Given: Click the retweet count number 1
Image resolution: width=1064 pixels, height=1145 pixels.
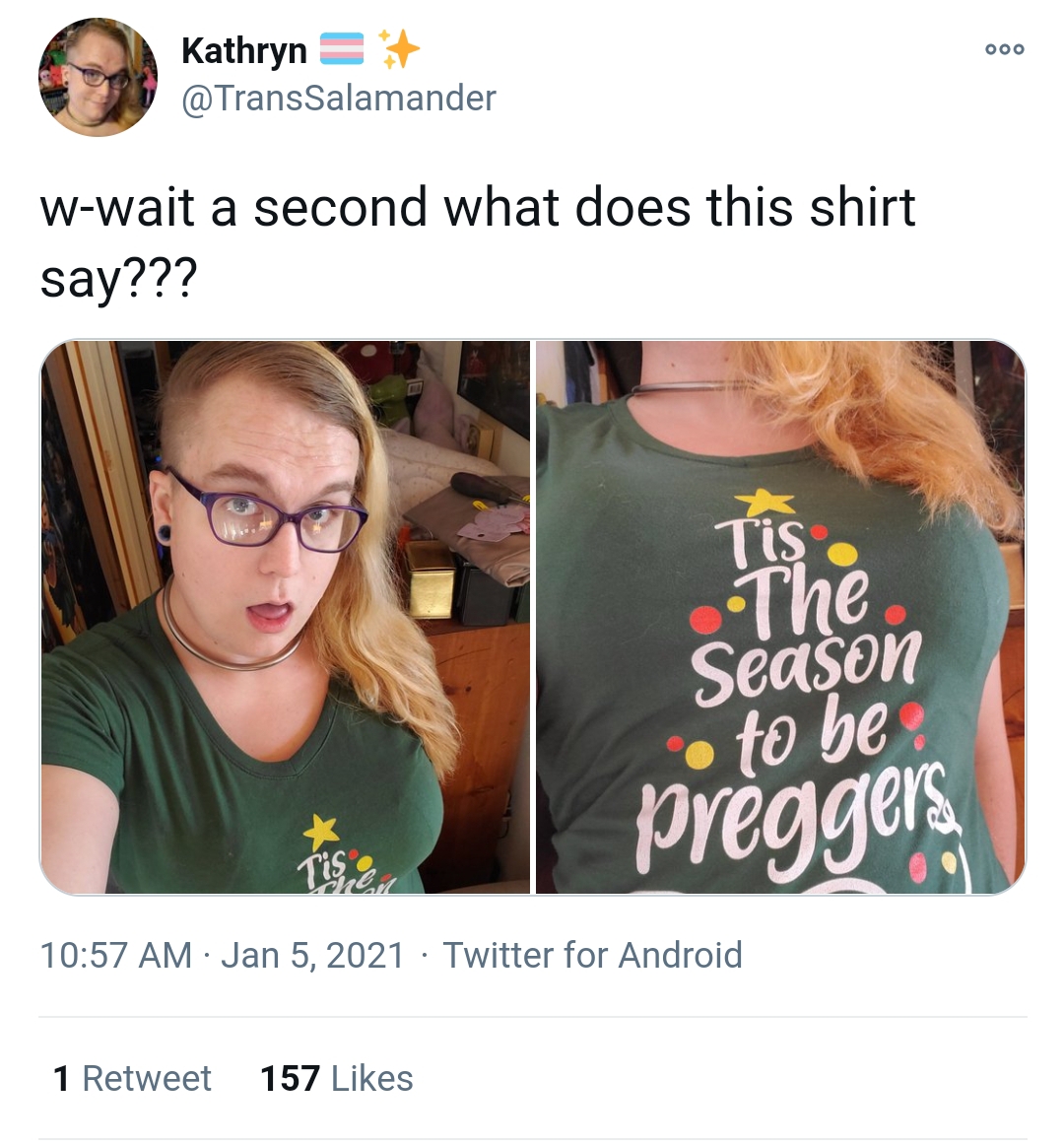Looking at the screenshot, I should pos(62,1079).
